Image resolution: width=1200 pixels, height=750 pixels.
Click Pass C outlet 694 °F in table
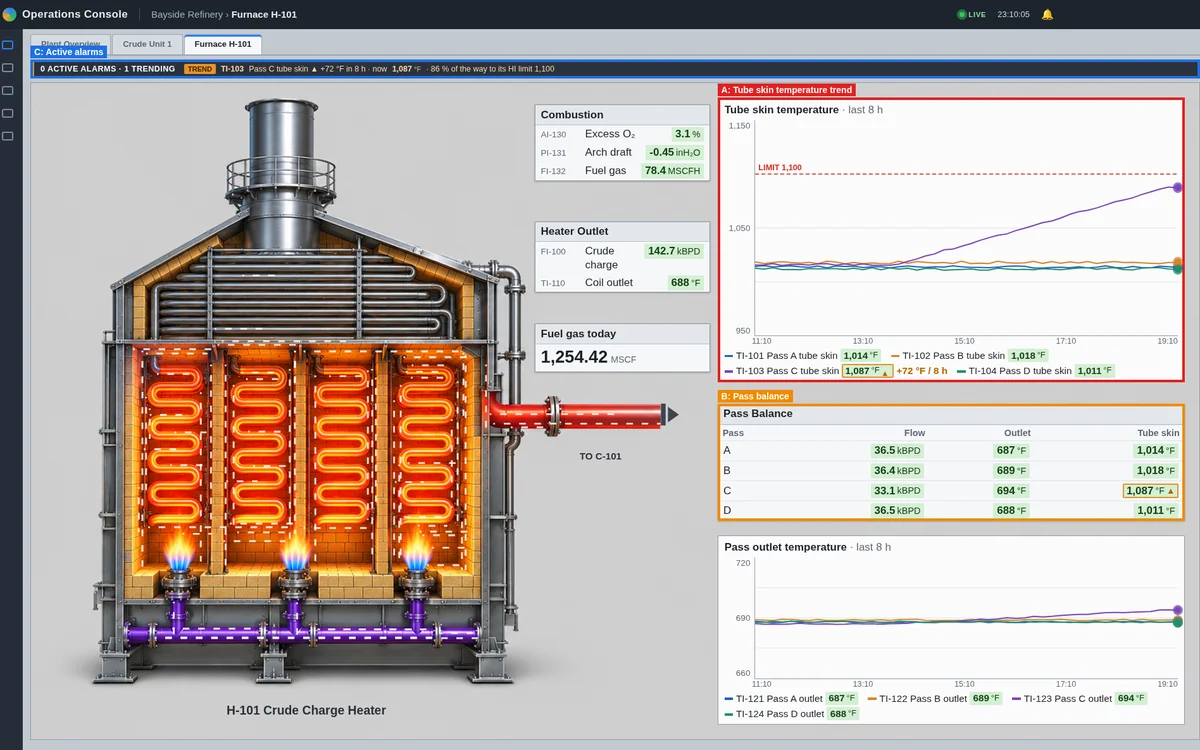1011,490
